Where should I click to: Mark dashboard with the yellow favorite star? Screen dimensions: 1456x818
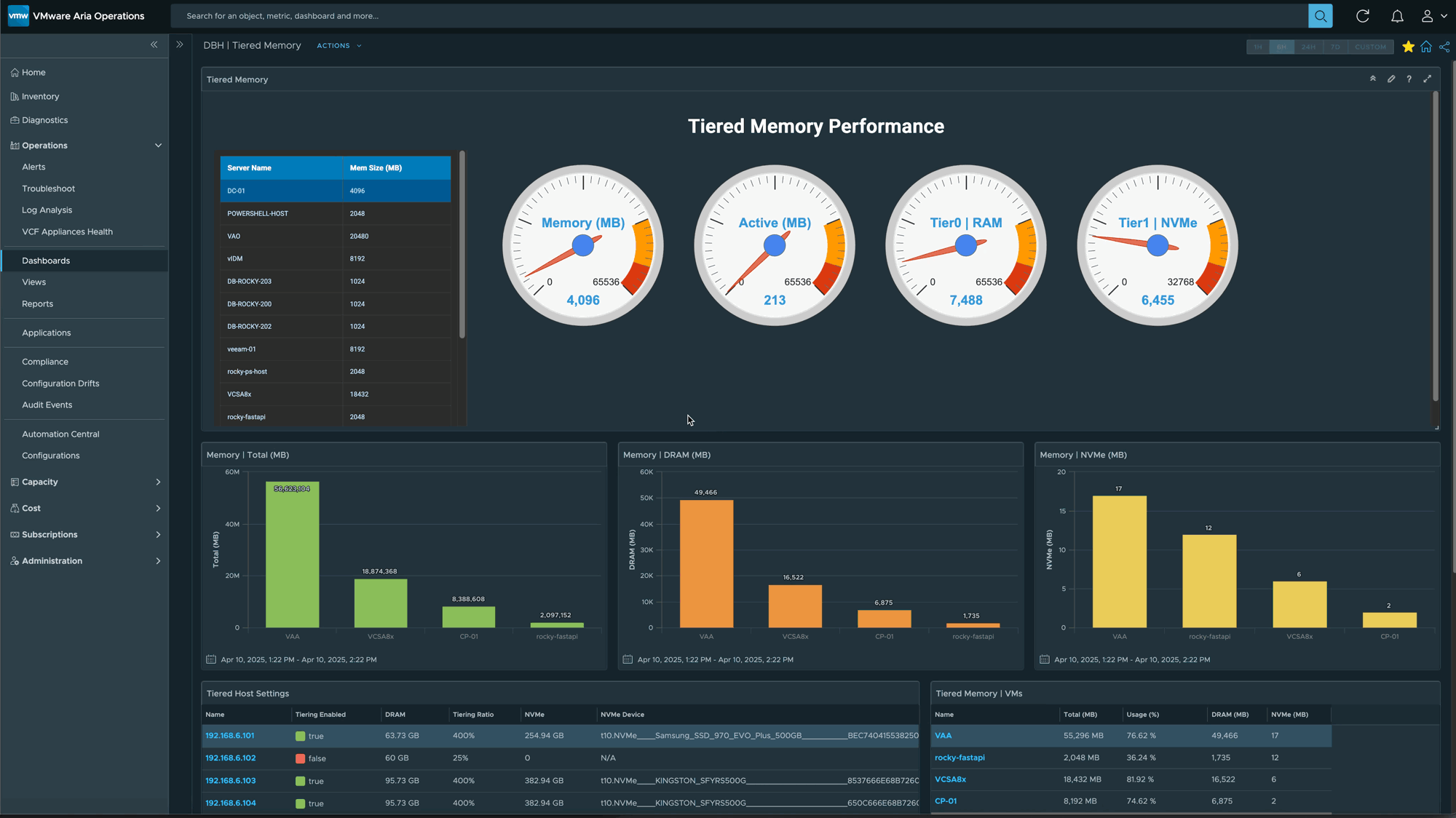1408,47
